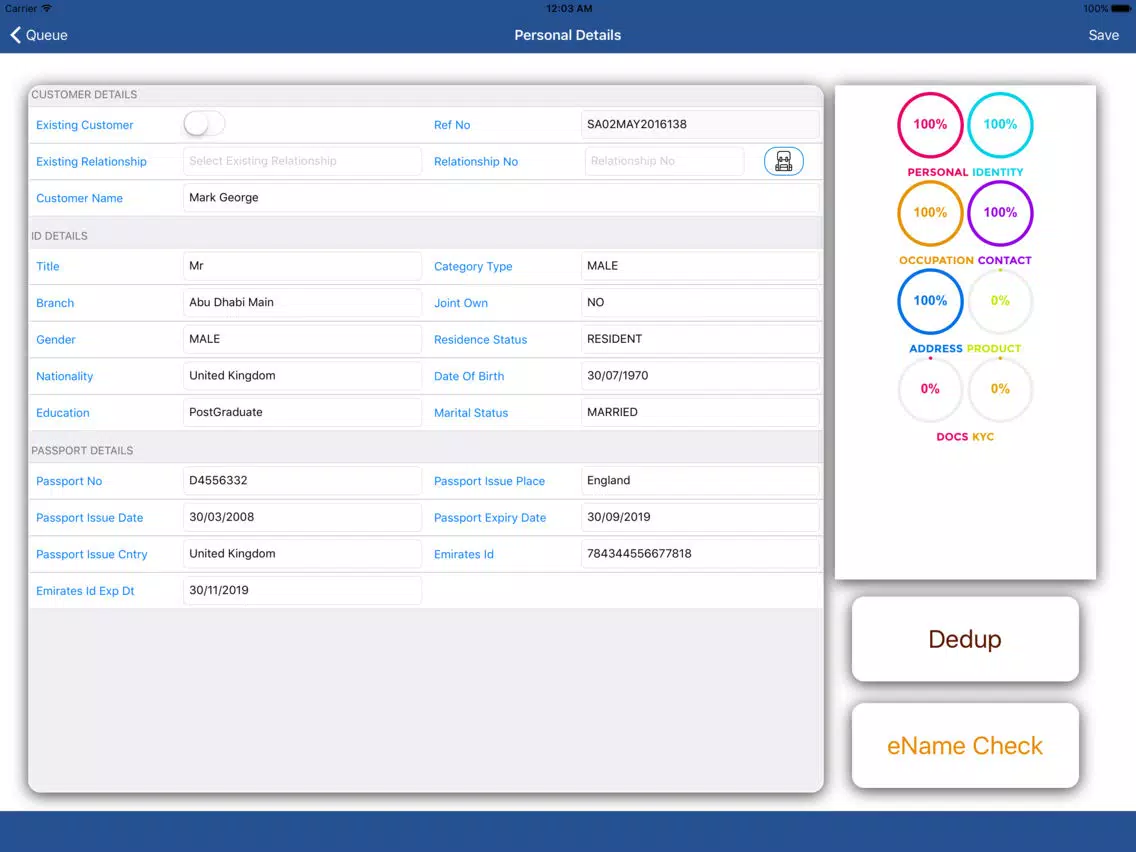The width and height of the screenshot is (1136, 852).
Task: Open the Category Type dropdown
Action: coord(700,266)
